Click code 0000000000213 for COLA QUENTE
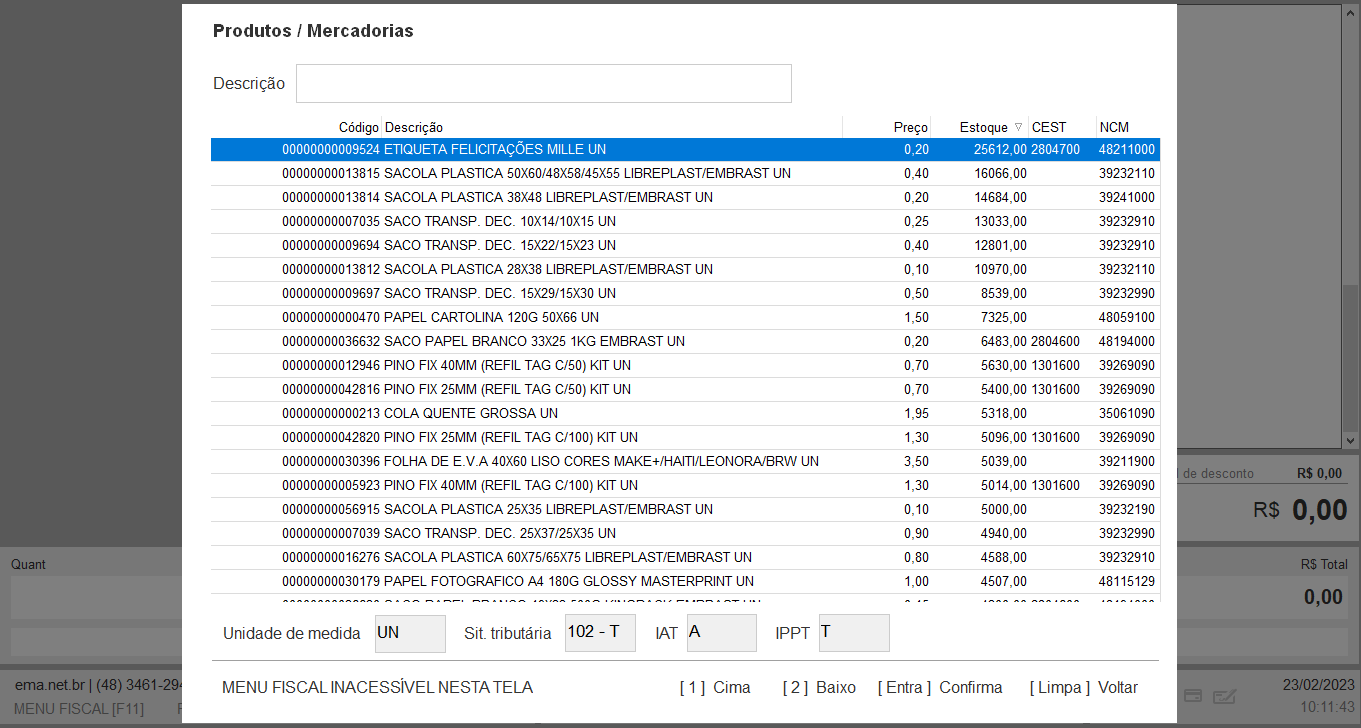This screenshot has height=728, width=1361. tap(331, 413)
